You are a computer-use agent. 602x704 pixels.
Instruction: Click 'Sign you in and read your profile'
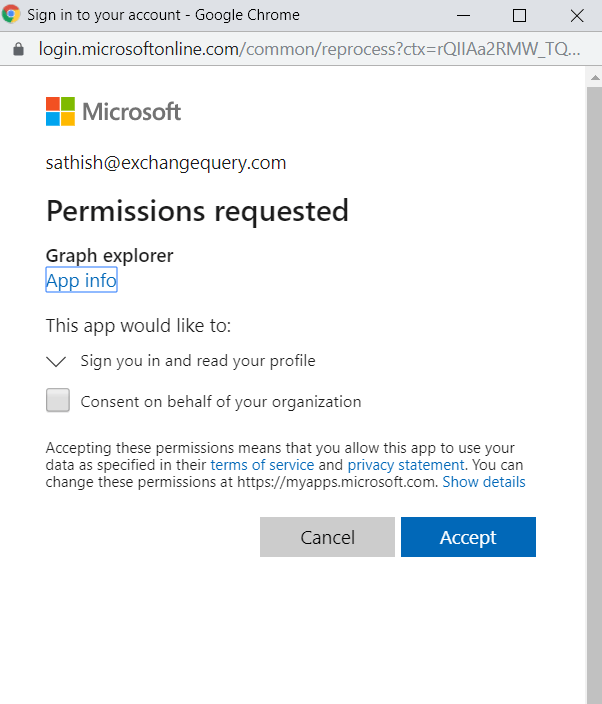pyautogui.click(x=198, y=361)
